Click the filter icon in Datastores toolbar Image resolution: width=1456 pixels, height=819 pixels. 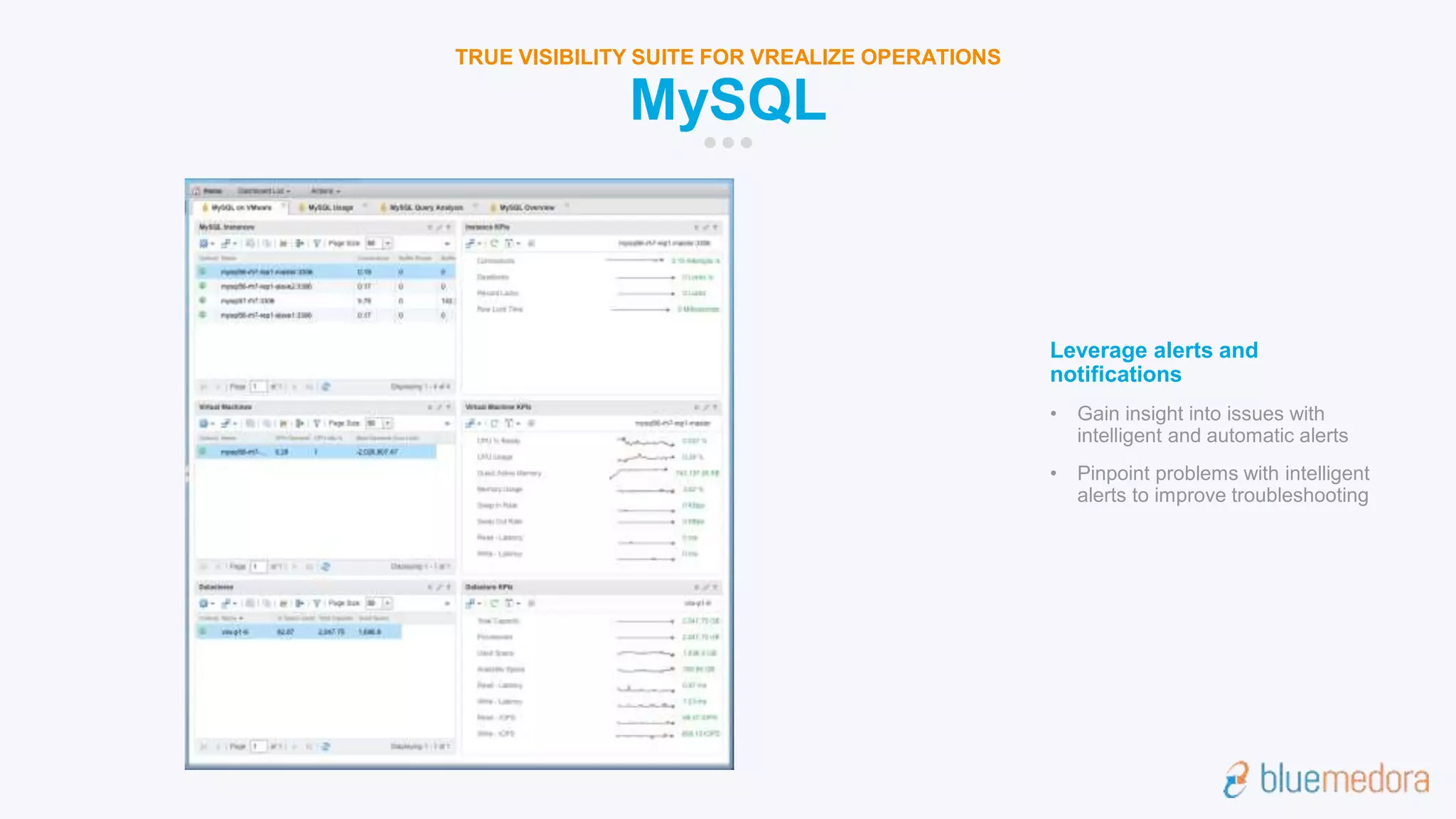[x=317, y=603]
